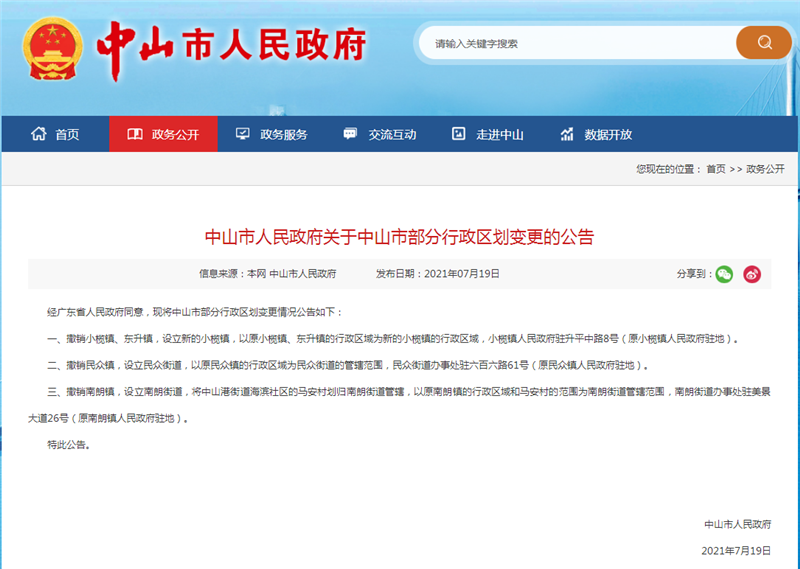Click the red 中山市人民政府 site title
The height and width of the screenshot is (569, 800).
click(231, 45)
